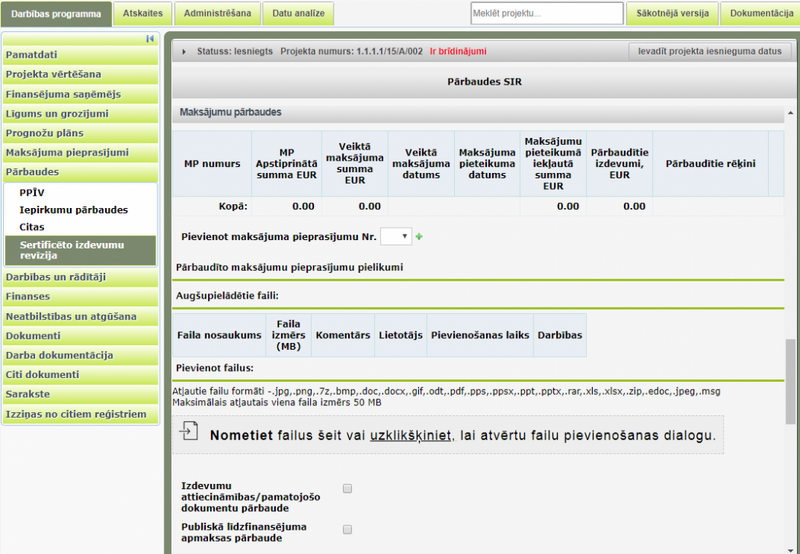The image size is (800, 554).
Task: Open the payment request number dropdown
Action: point(397,236)
